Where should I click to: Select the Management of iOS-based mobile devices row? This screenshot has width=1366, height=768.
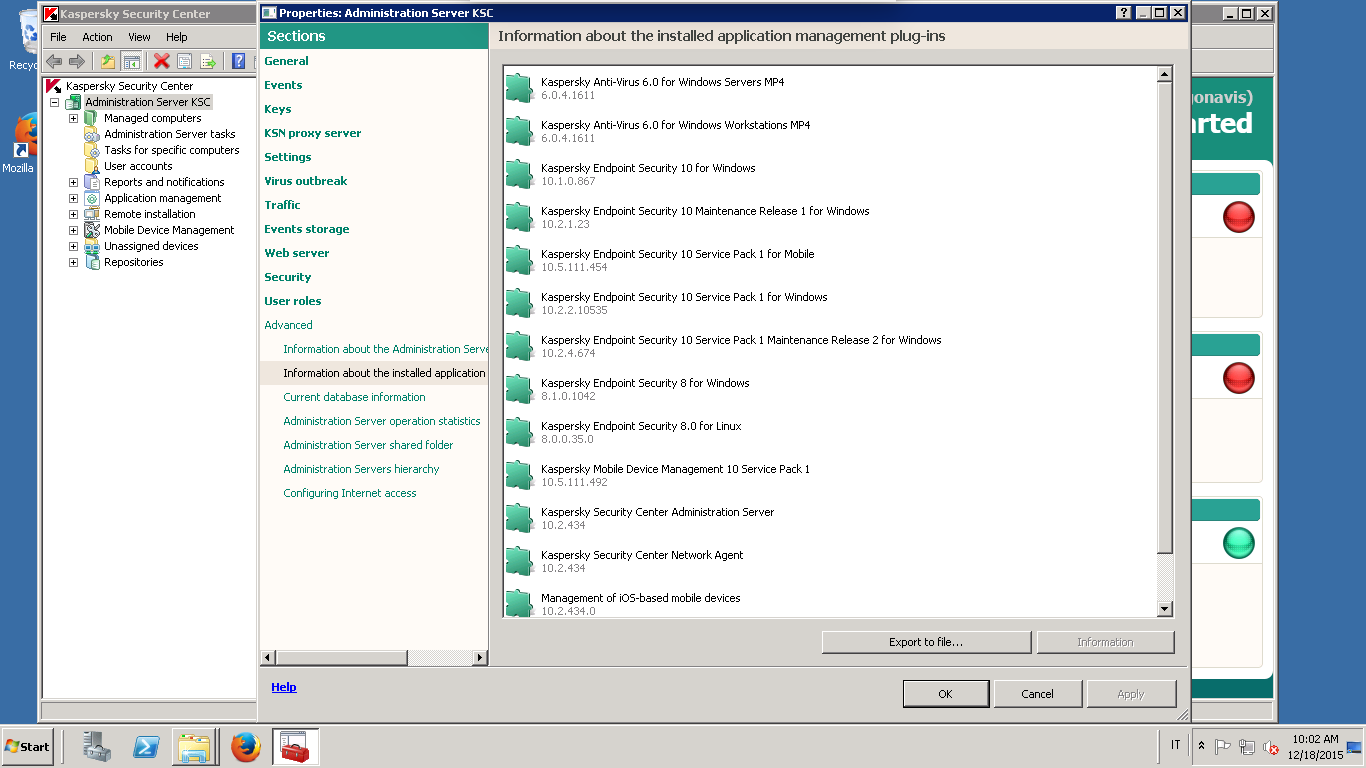pyautogui.click(x=830, y=603)
